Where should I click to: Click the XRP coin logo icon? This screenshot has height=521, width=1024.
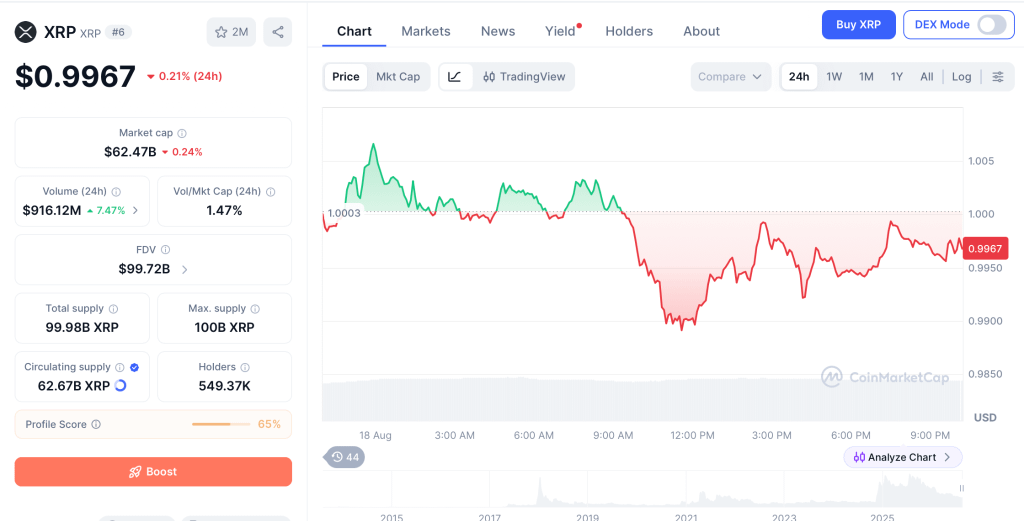[26, 32]
